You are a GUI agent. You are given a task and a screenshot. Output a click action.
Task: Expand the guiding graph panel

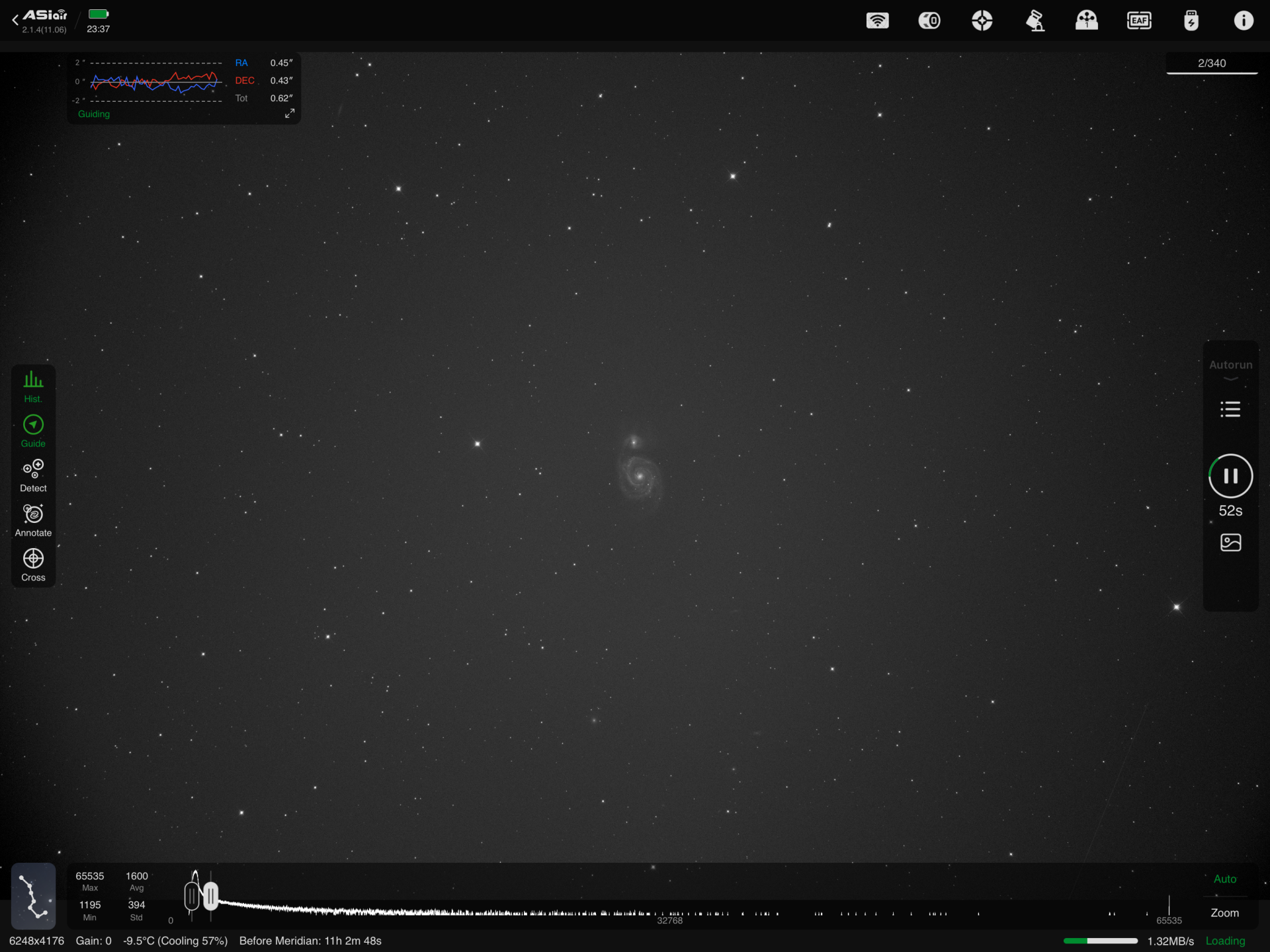click(290, 114)
